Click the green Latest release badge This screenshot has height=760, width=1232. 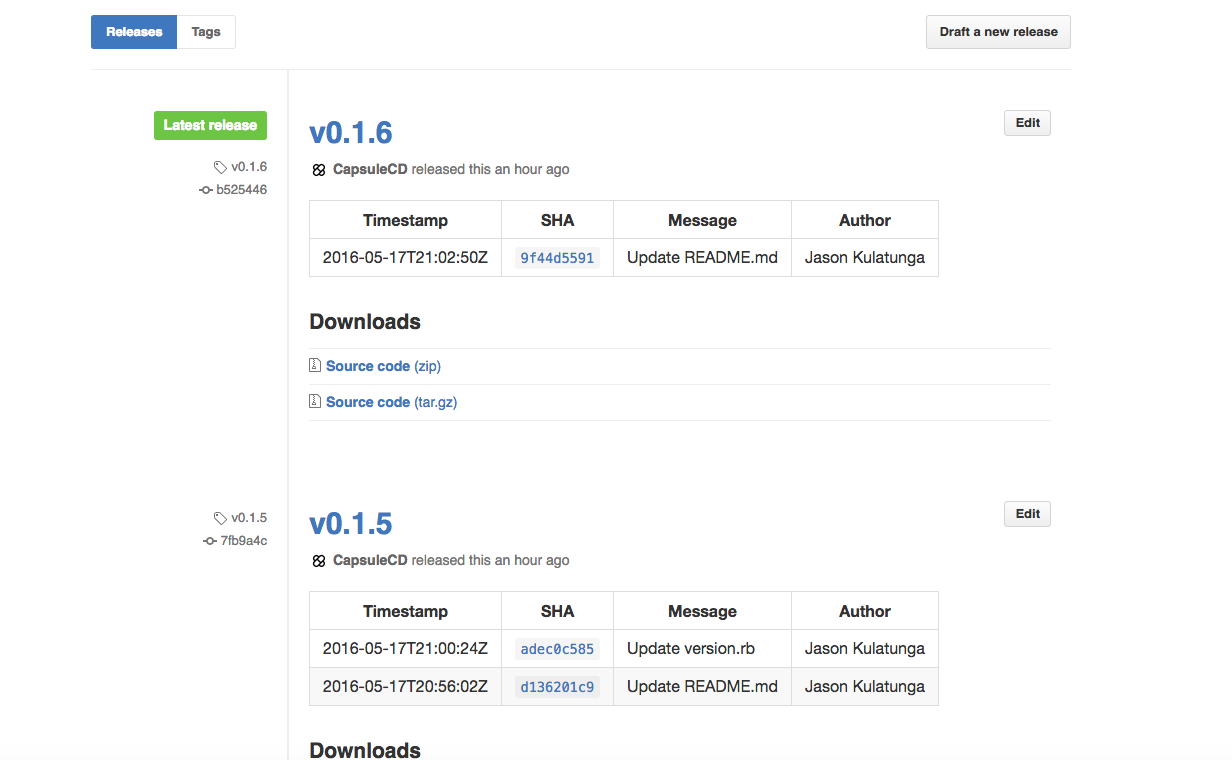[210, 125]
